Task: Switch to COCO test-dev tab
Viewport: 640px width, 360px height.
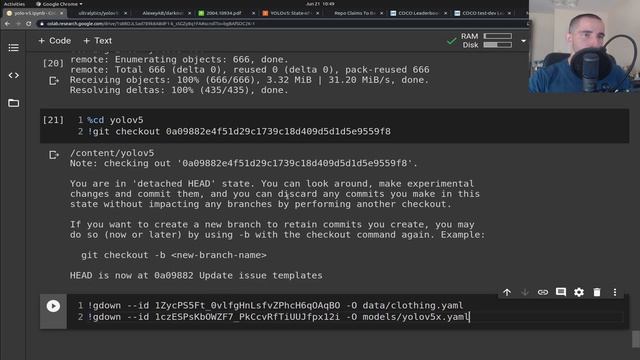Action: point(482,13)
